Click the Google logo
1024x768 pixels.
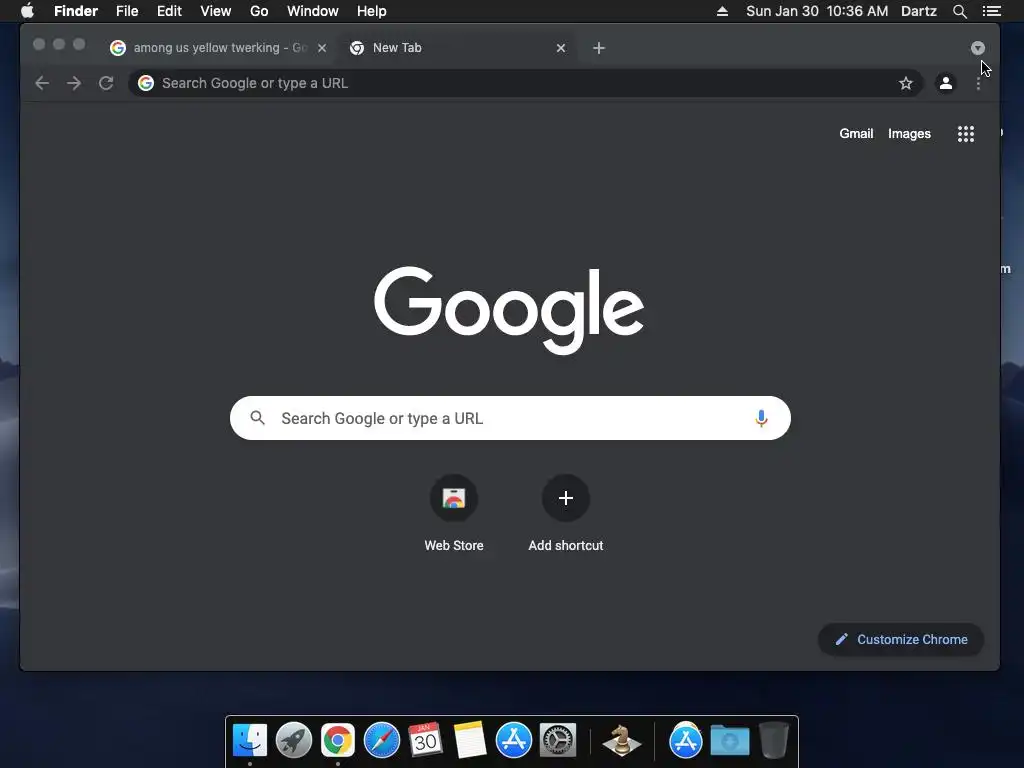click(509, 310)
